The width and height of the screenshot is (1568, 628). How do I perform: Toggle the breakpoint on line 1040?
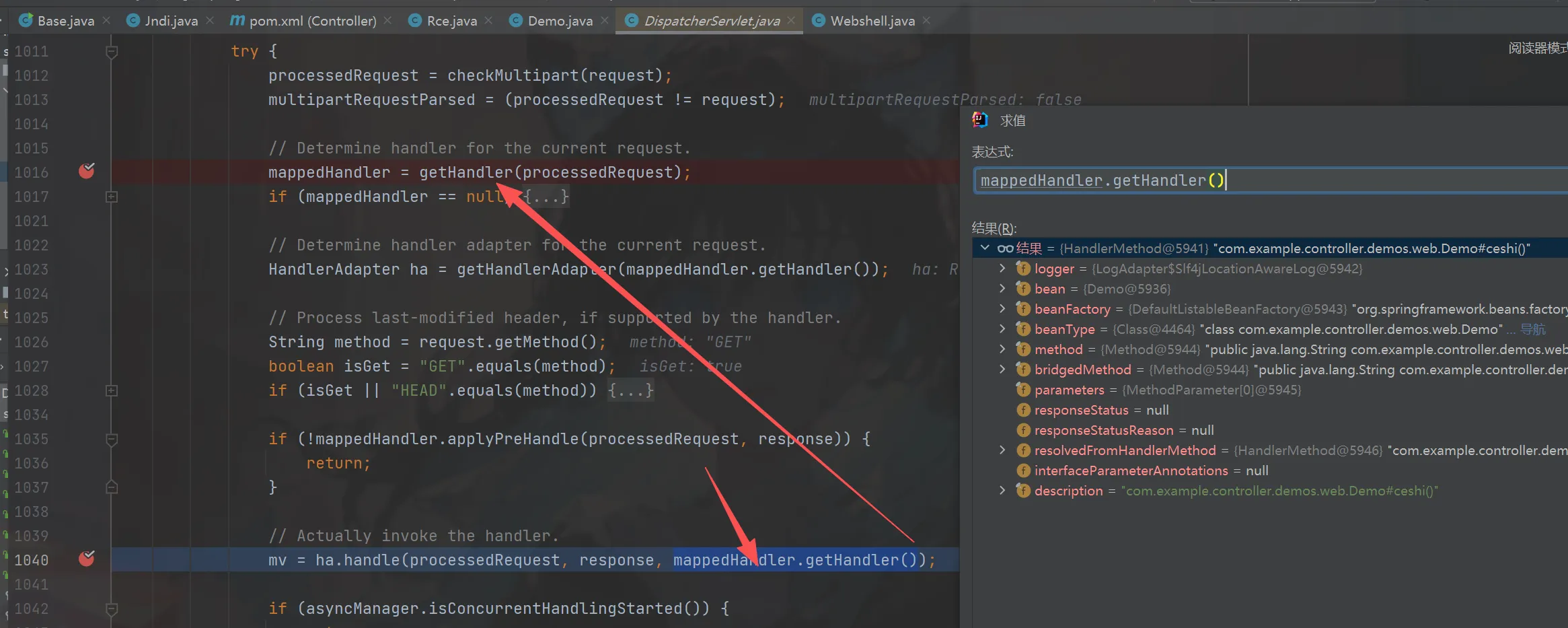click(86, 559)
